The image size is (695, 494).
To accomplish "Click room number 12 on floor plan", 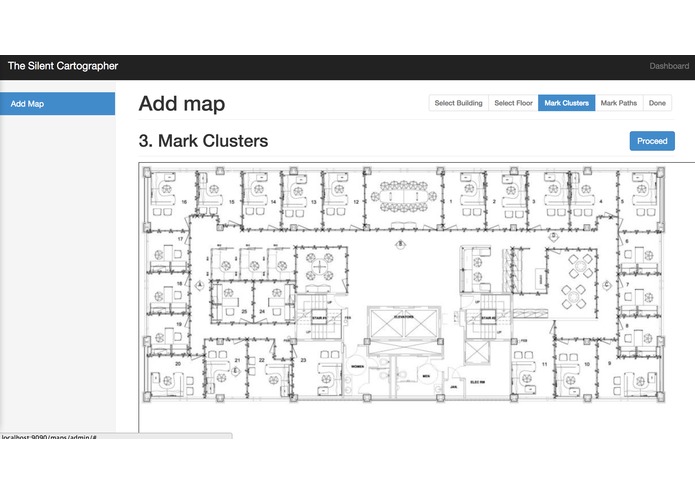I will 356,202.
